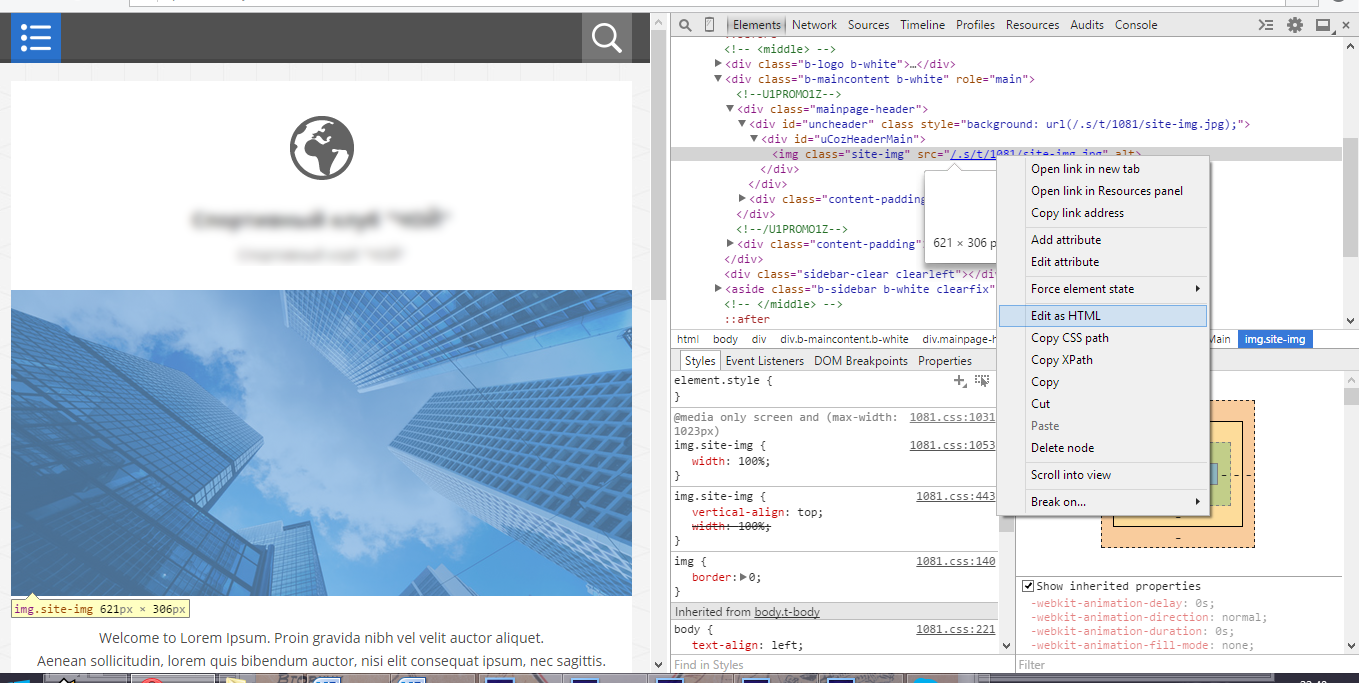Toggle device mode phone icon
Image resolution: width=1359 pixels, height=683 pixels.
click(x=709, y=25)
